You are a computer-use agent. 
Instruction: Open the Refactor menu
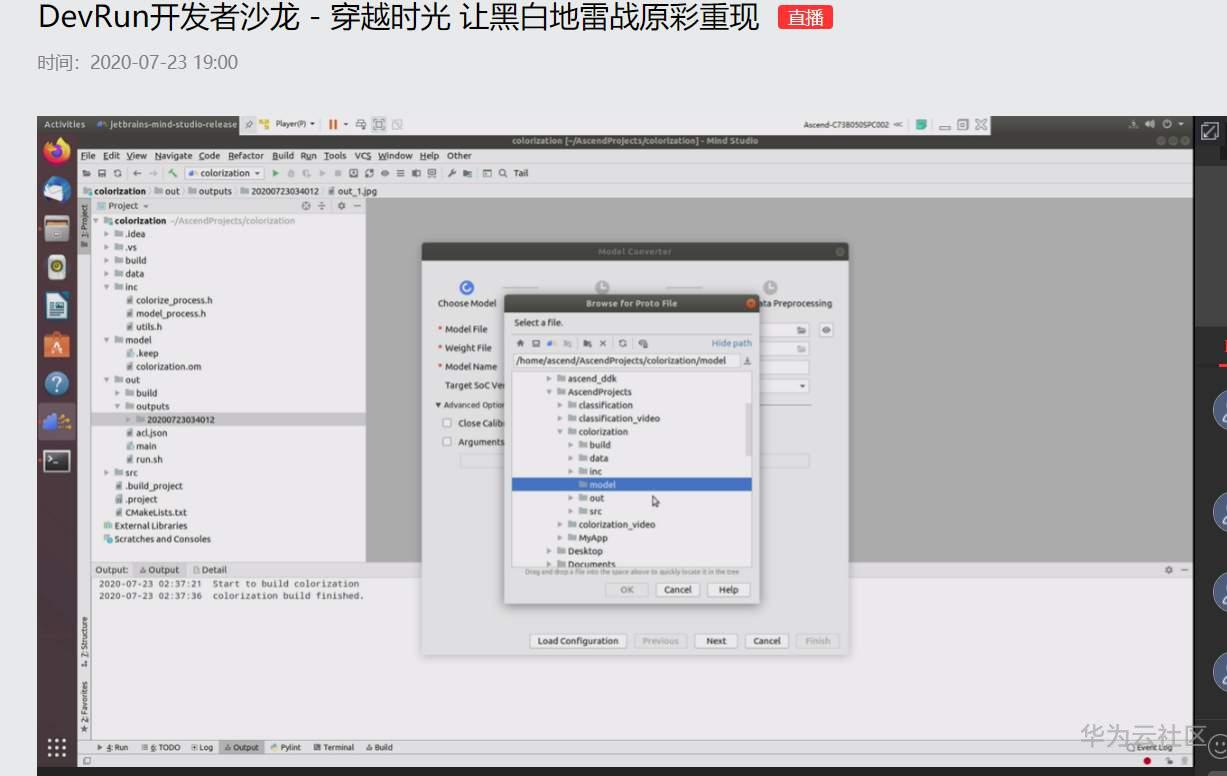click(x=246, y=156)
